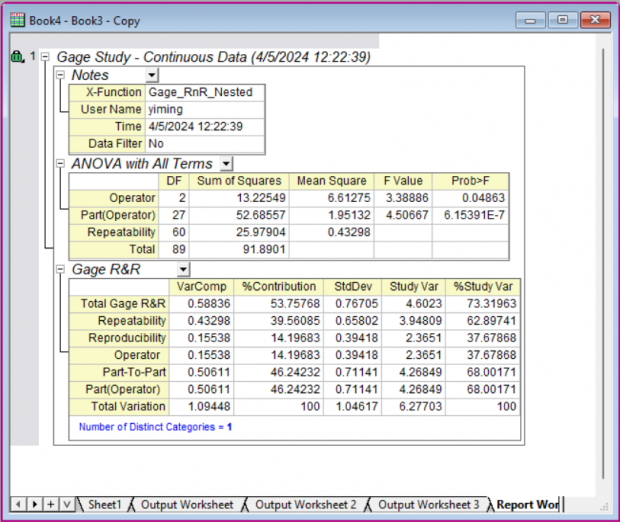Click the scroll tabs right arrow
The height and width of the screenshot is (522, 620).
point(35,505)
